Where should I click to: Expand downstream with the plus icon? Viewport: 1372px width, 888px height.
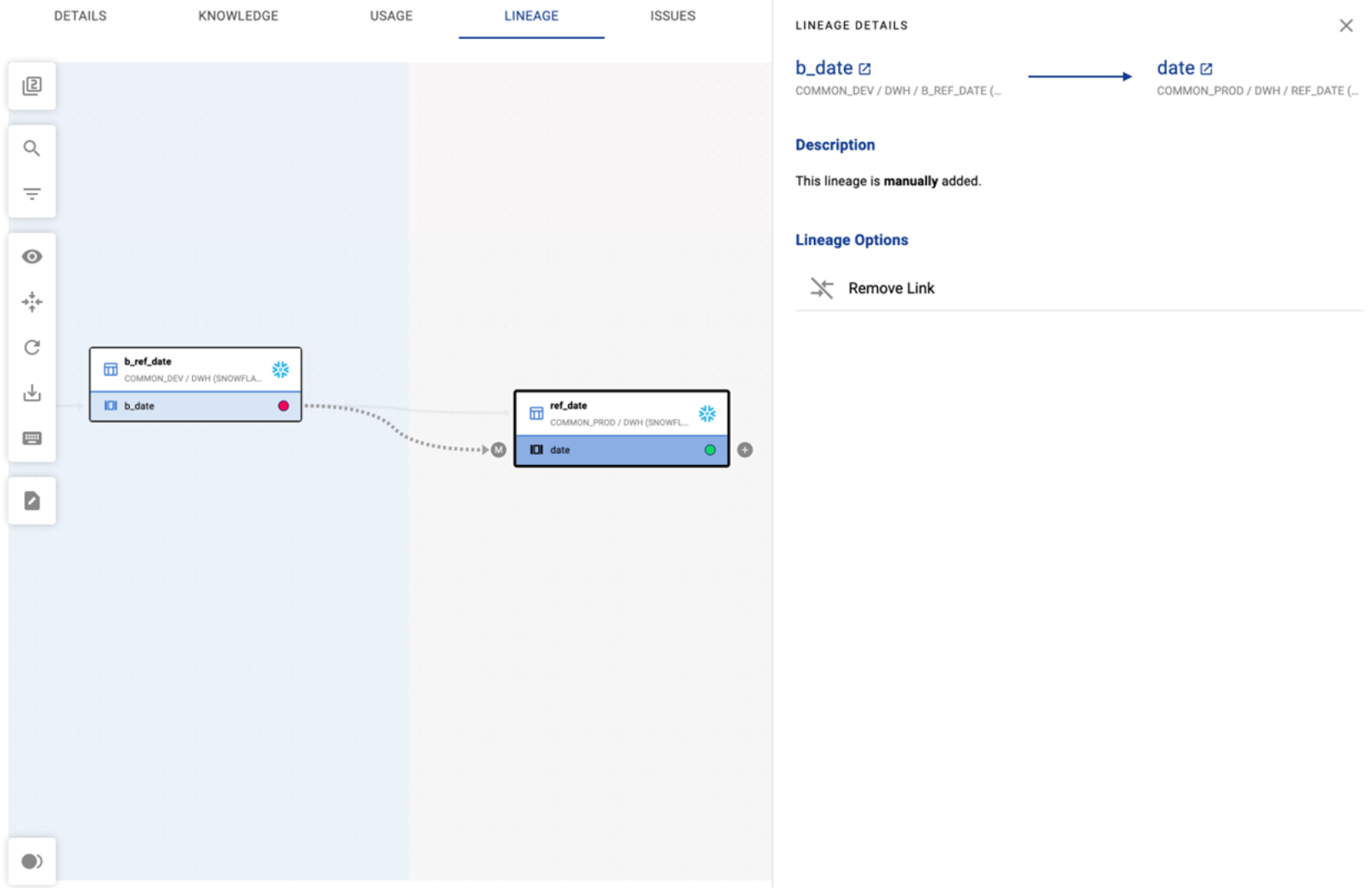tap(745, 450)
